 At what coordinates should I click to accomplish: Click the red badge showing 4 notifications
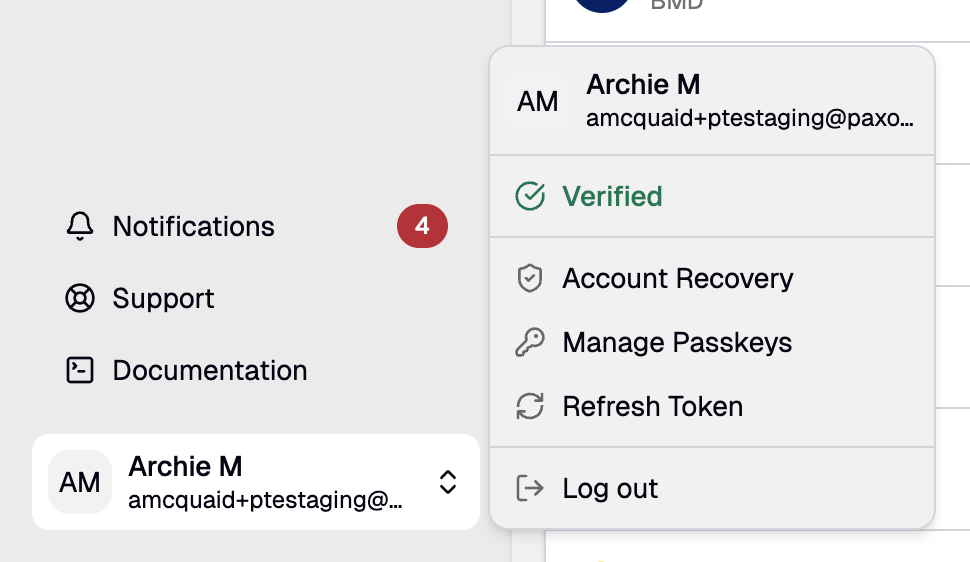(423, 226)
